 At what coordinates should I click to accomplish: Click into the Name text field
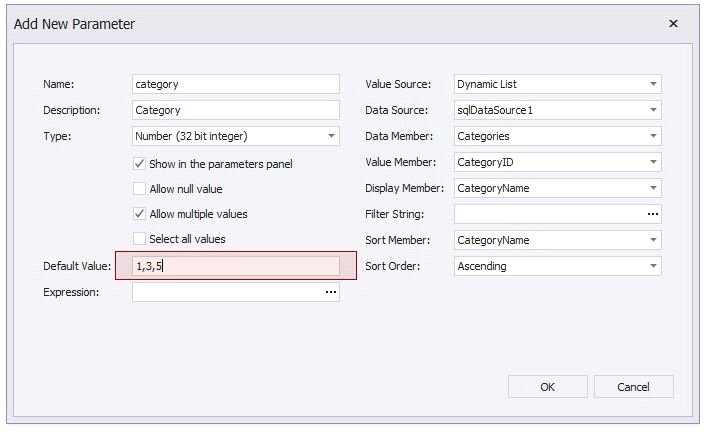point(235,85)
